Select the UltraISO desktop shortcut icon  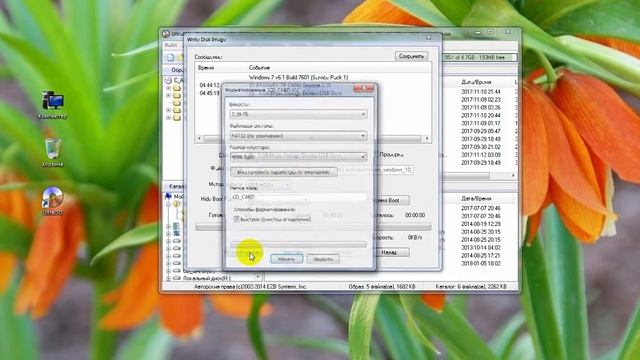point(53,201)
